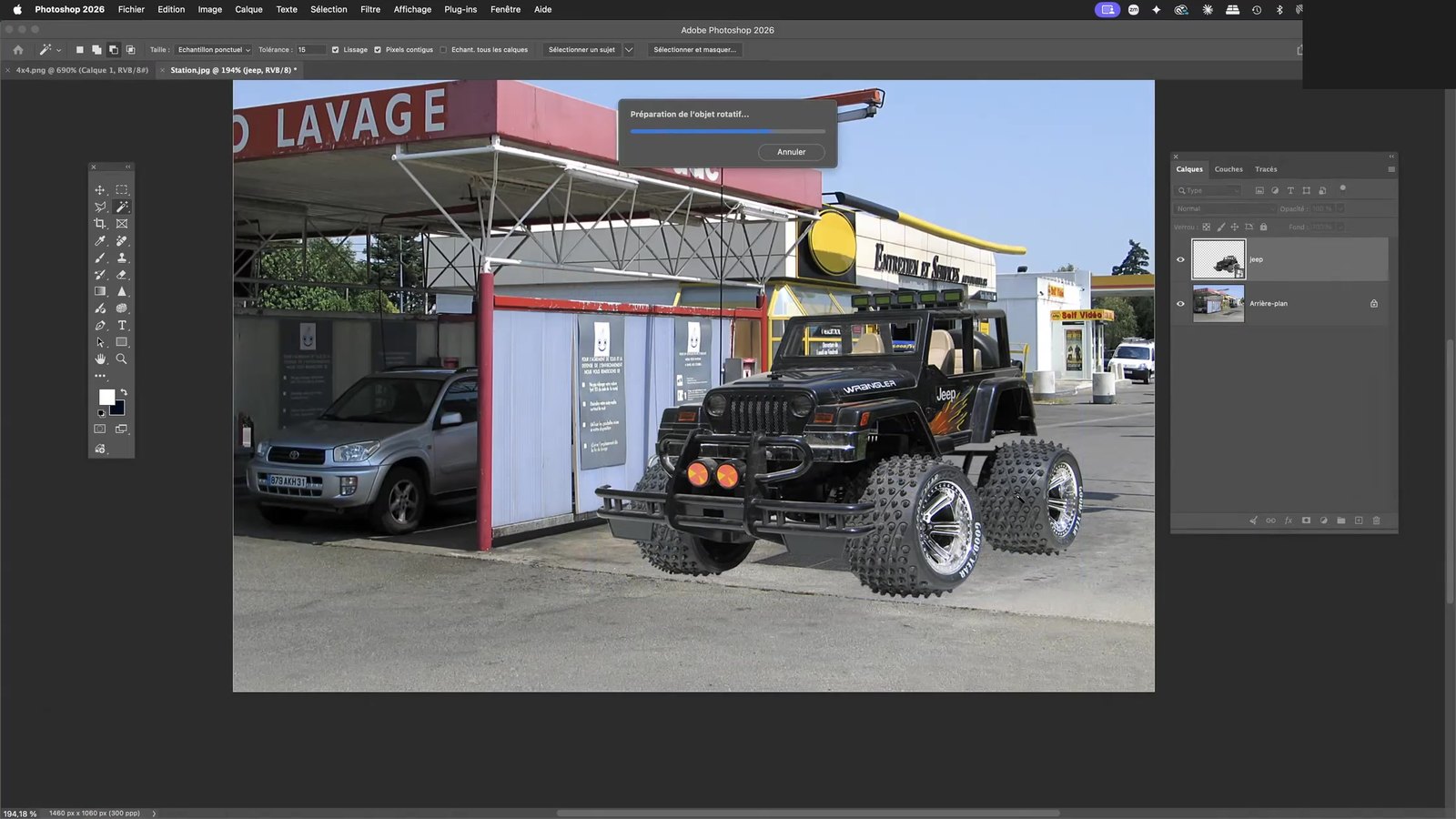1456x819 pixels.
Task: Open the Filtre menu
Action: pos(370,9)
